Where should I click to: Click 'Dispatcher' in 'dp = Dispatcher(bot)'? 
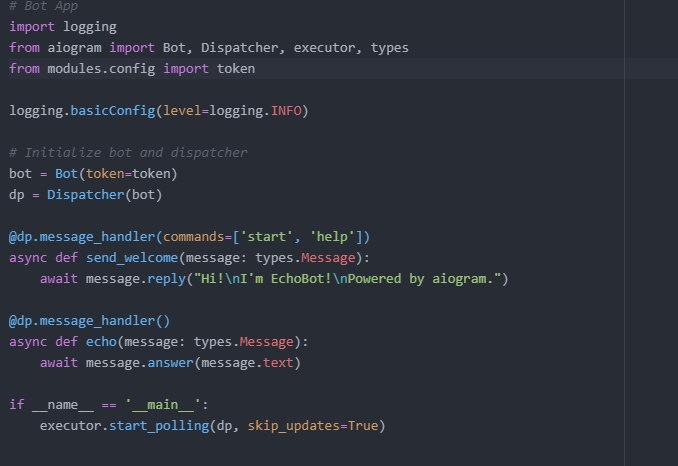coord(86,195)
